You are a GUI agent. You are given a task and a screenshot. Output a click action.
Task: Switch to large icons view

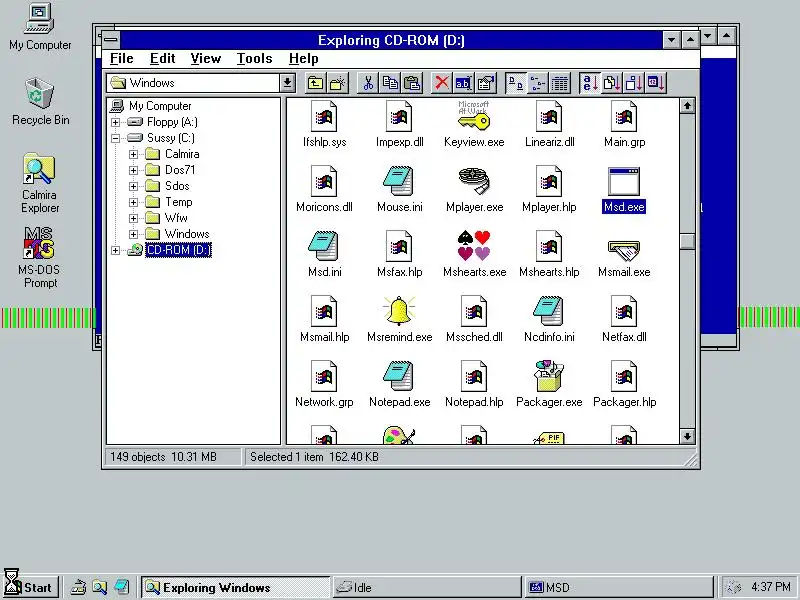click(515, 83)
